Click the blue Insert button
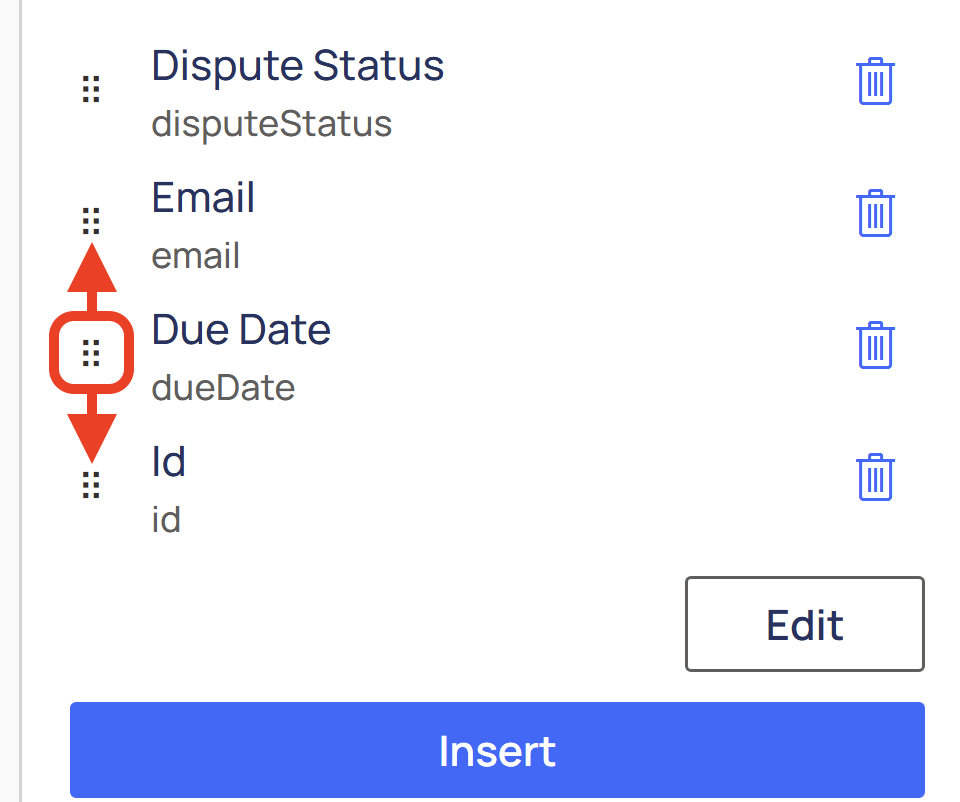Image resolution: width=960 pixels, height=802 pixels. [x=497, y=750]
